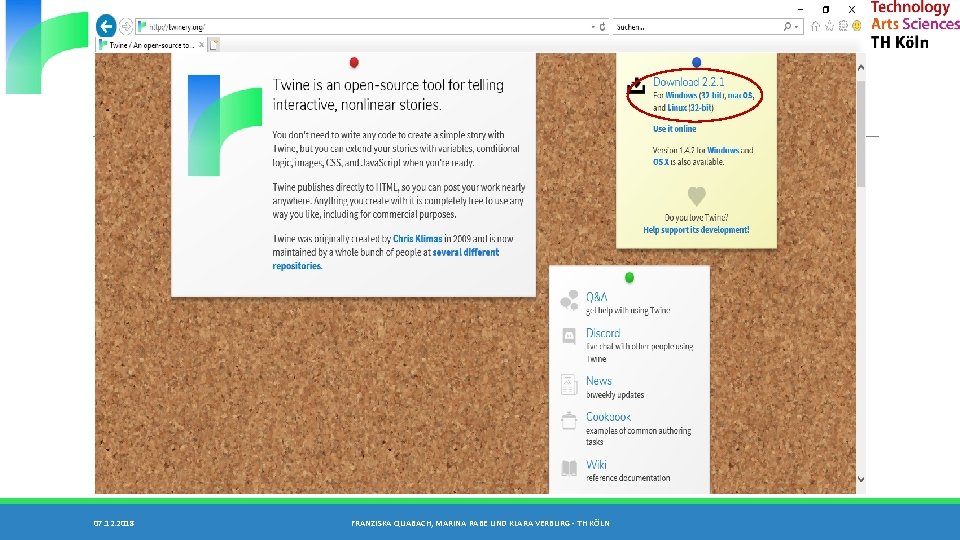The image size is (960, 540).
Task: Click the Twine headline paragraph text
Action: 388,95
